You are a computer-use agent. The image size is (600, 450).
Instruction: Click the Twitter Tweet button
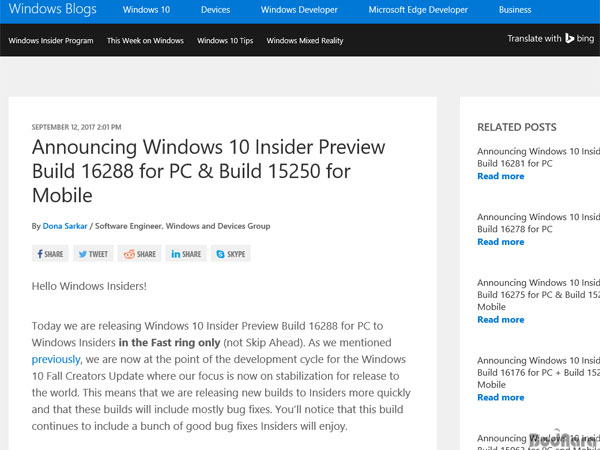pos(93,254)
